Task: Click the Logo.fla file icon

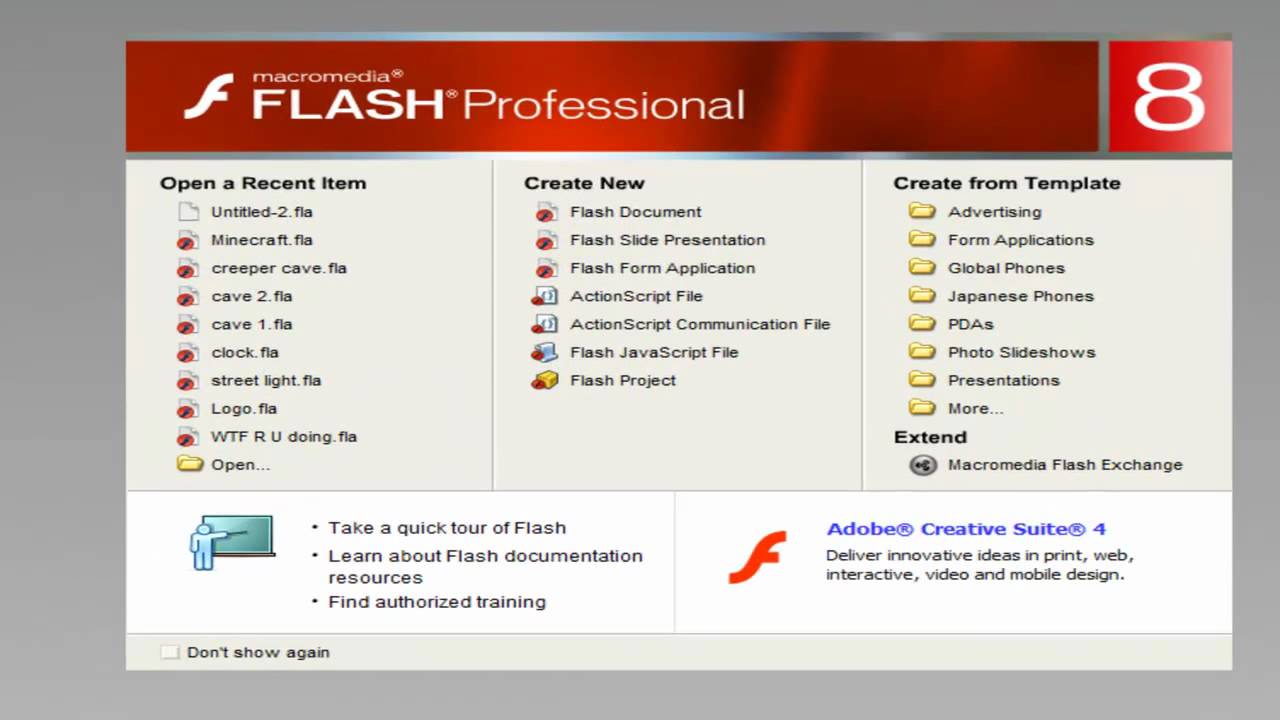Action: 189,408
